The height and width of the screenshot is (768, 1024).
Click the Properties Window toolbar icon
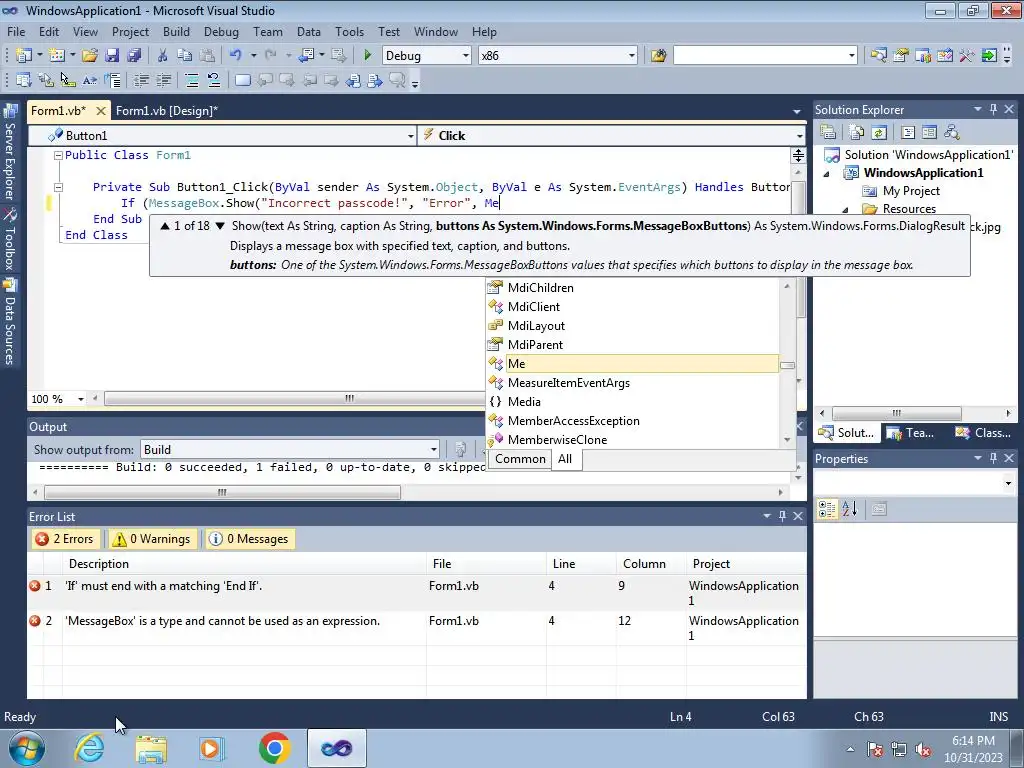901,56
